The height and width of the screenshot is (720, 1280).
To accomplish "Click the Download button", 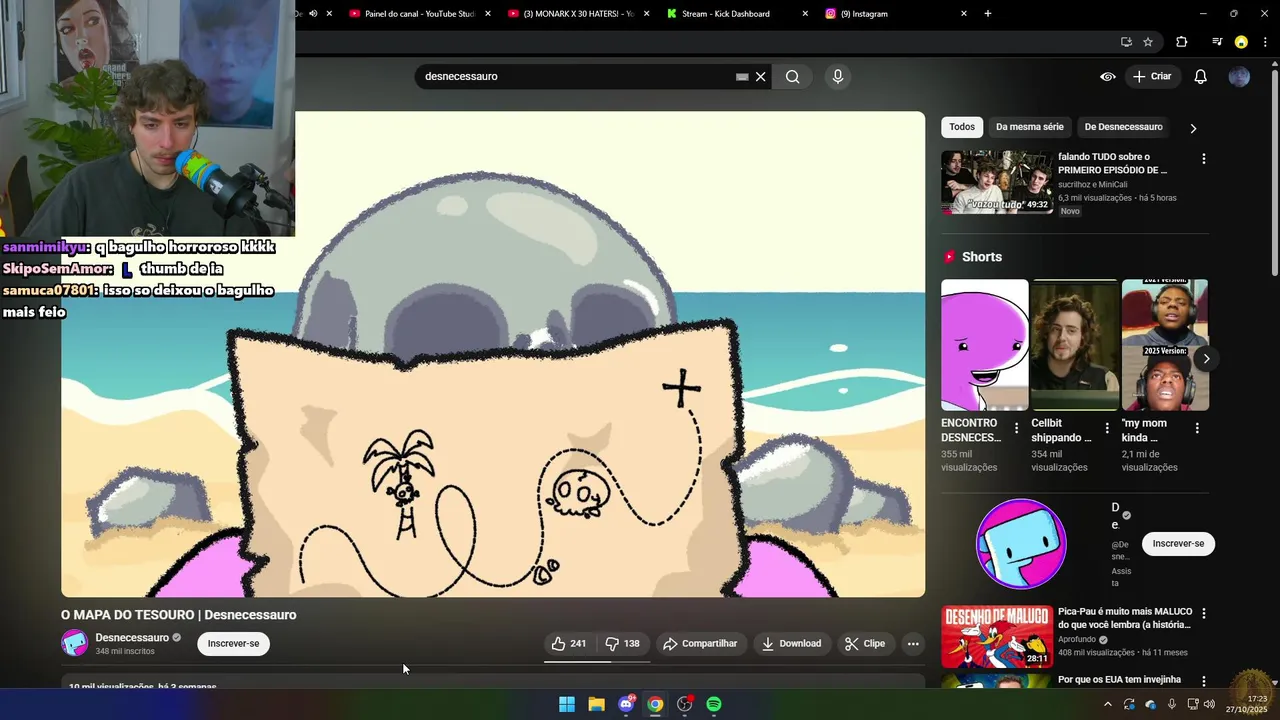I will pyautogui.click(x=791, y=644).
